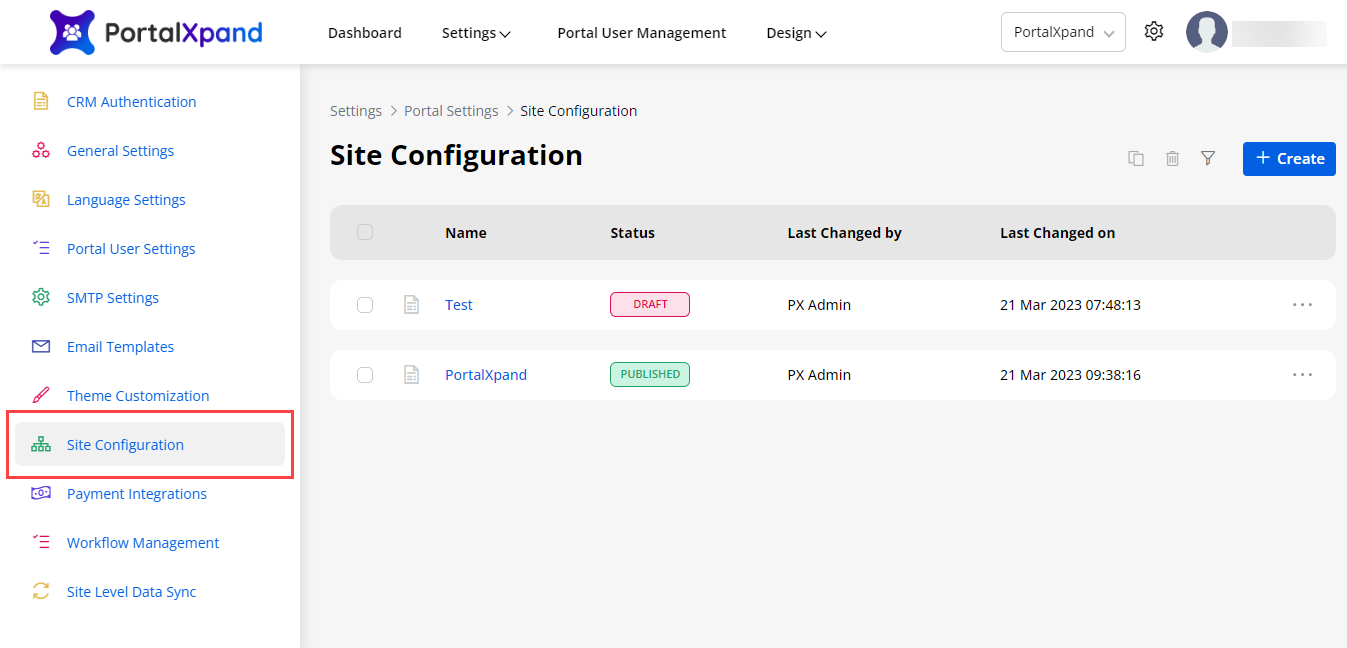Check the box for the Test row
Viewport: 1347px width, 648px height.
click(x=365, y=305)
